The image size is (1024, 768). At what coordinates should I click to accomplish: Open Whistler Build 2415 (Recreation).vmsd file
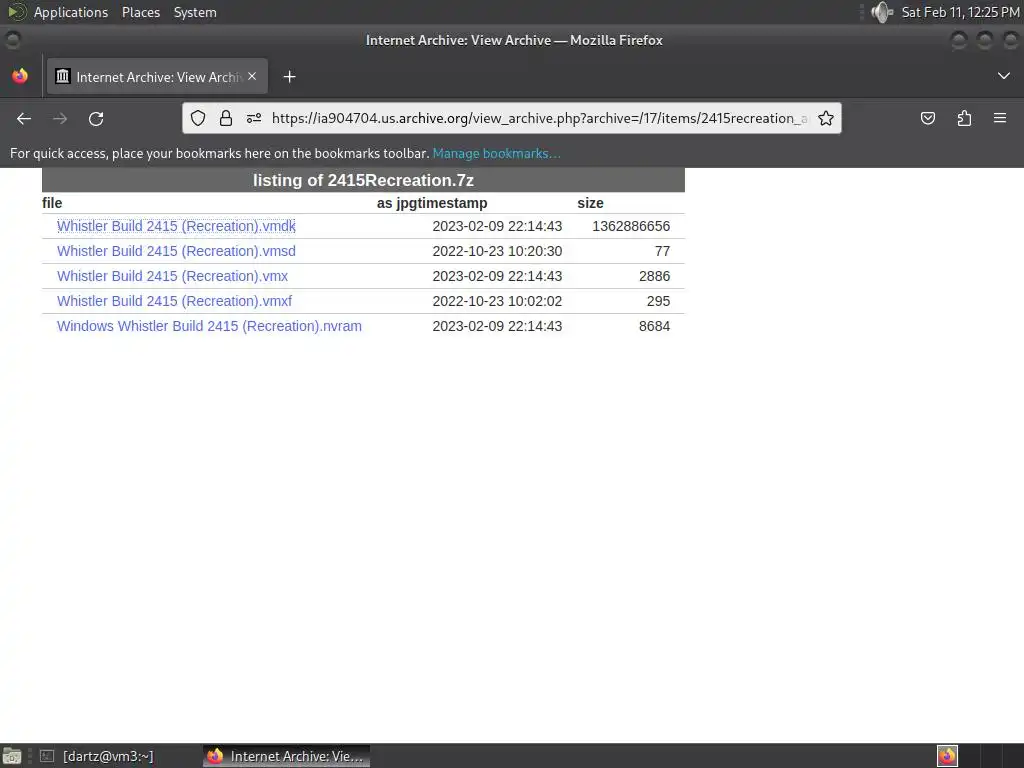pyautogui.click(x=176, y=251)
